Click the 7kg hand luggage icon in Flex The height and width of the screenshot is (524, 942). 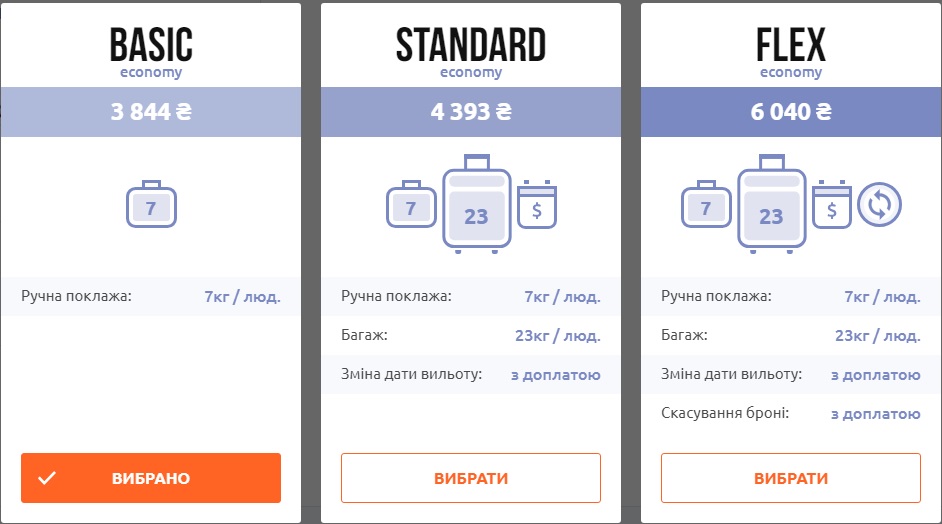706,207
